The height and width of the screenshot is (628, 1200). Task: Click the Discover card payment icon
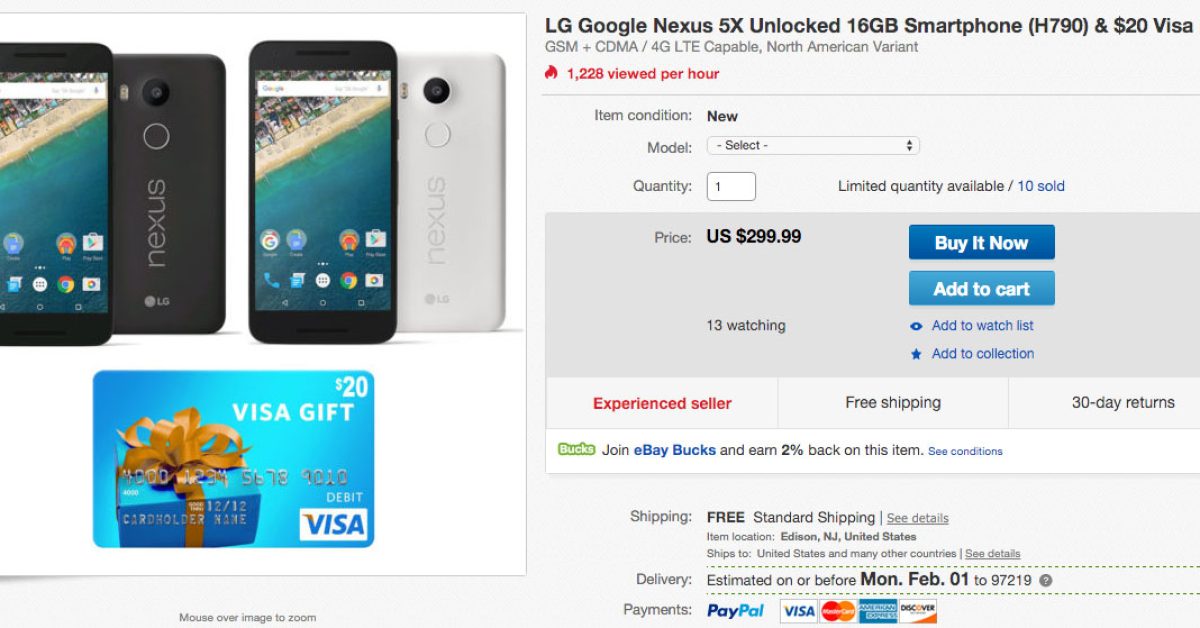(917, 610)
